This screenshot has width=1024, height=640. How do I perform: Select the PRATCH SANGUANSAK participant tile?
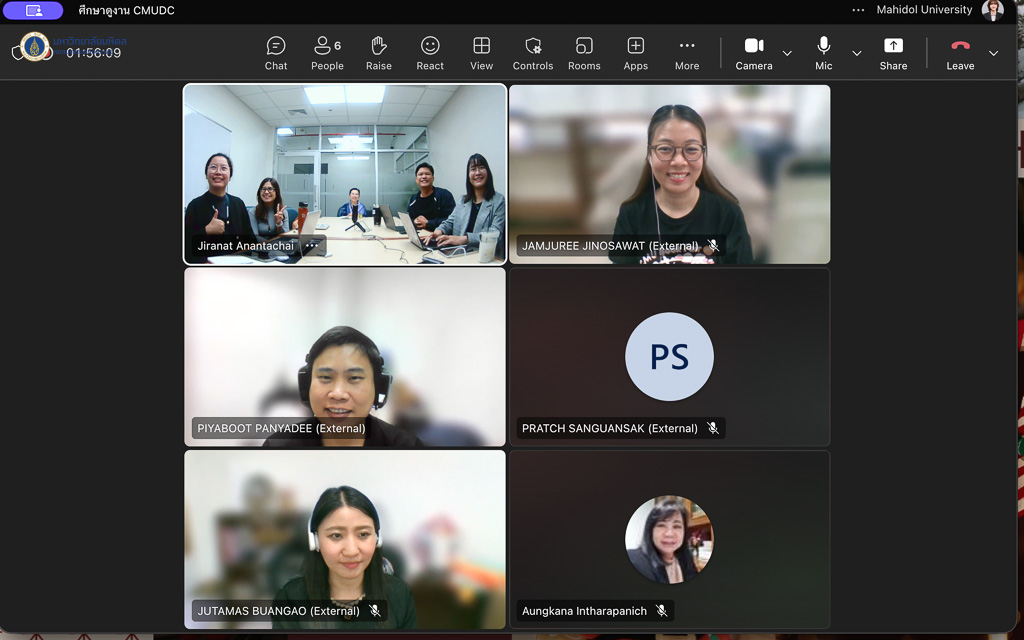pos(669,357)
